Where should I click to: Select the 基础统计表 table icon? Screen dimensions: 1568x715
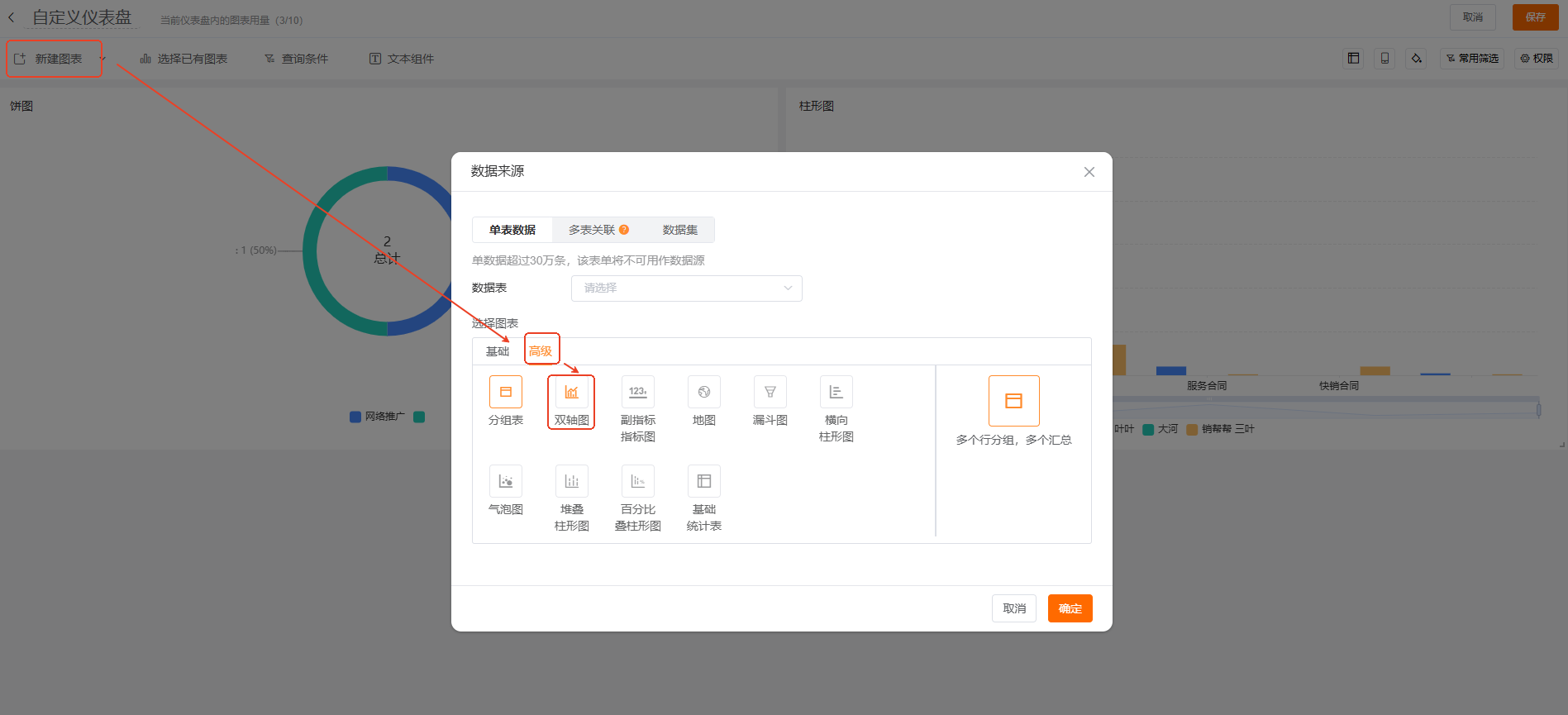pos(703,481)
